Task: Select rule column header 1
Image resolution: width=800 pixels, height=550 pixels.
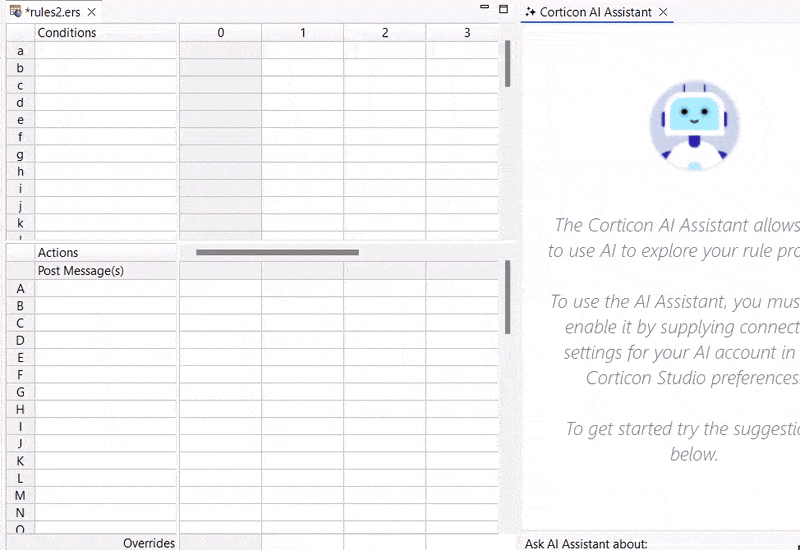Action: click(303, 33)
